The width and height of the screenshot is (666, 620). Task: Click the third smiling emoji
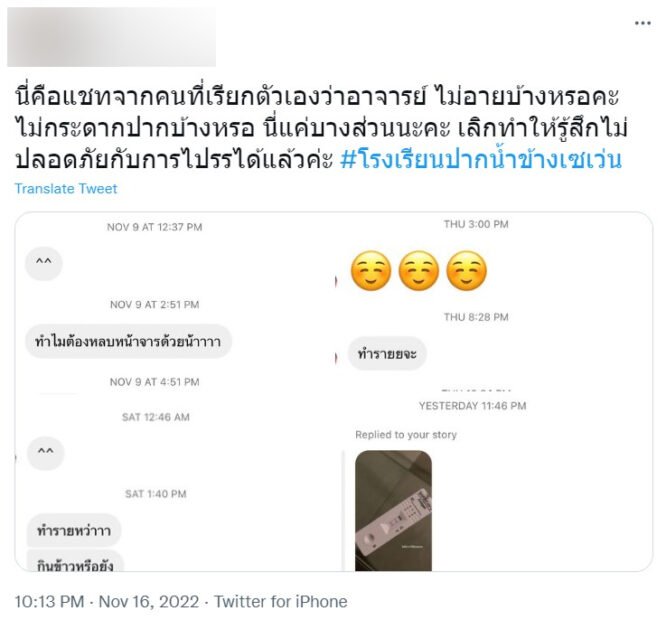coord(466,271)
